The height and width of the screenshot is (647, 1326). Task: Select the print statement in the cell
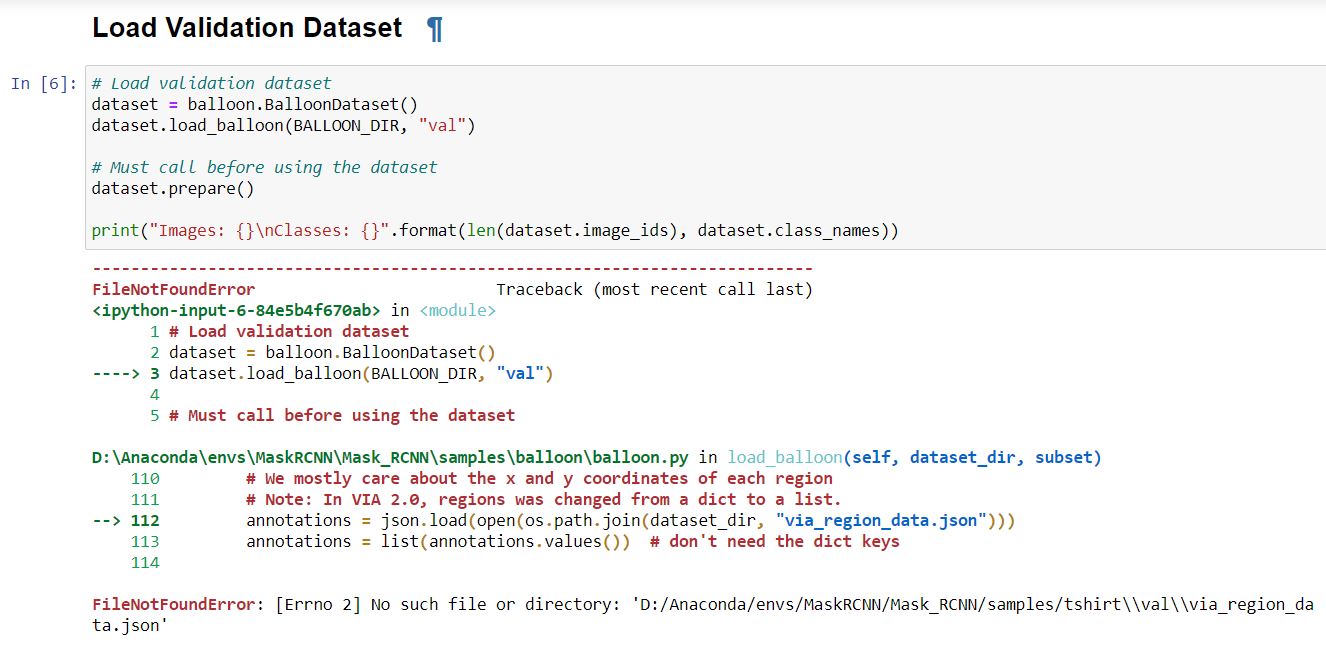(495, 230)
